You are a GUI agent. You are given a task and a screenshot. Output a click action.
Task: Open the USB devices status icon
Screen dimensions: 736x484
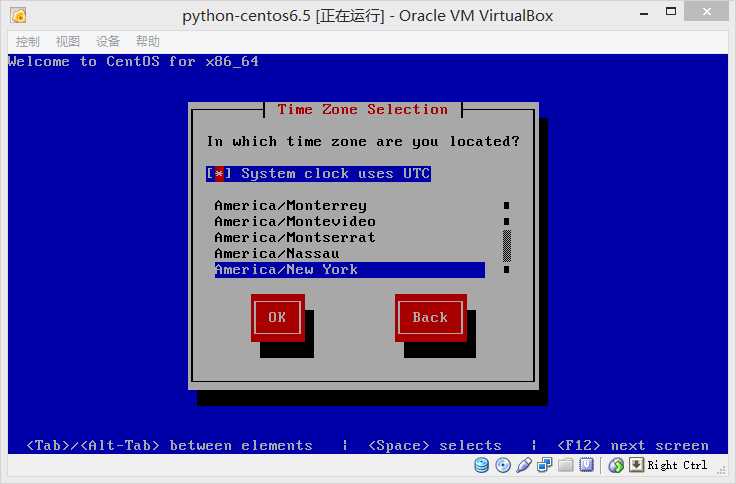(x=524, y=465)
